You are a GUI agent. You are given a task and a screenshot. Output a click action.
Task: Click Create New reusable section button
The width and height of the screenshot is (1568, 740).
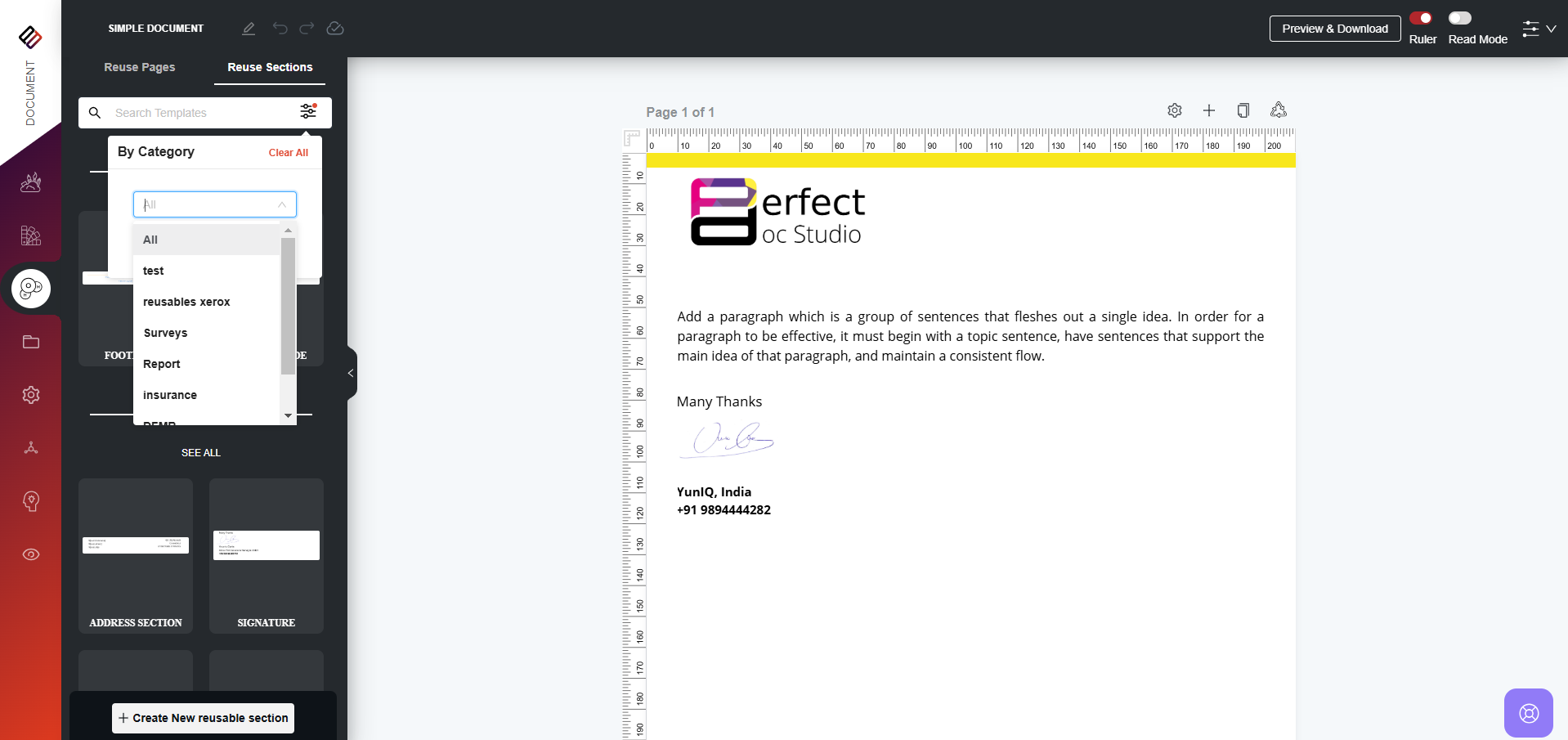point(203,718)
